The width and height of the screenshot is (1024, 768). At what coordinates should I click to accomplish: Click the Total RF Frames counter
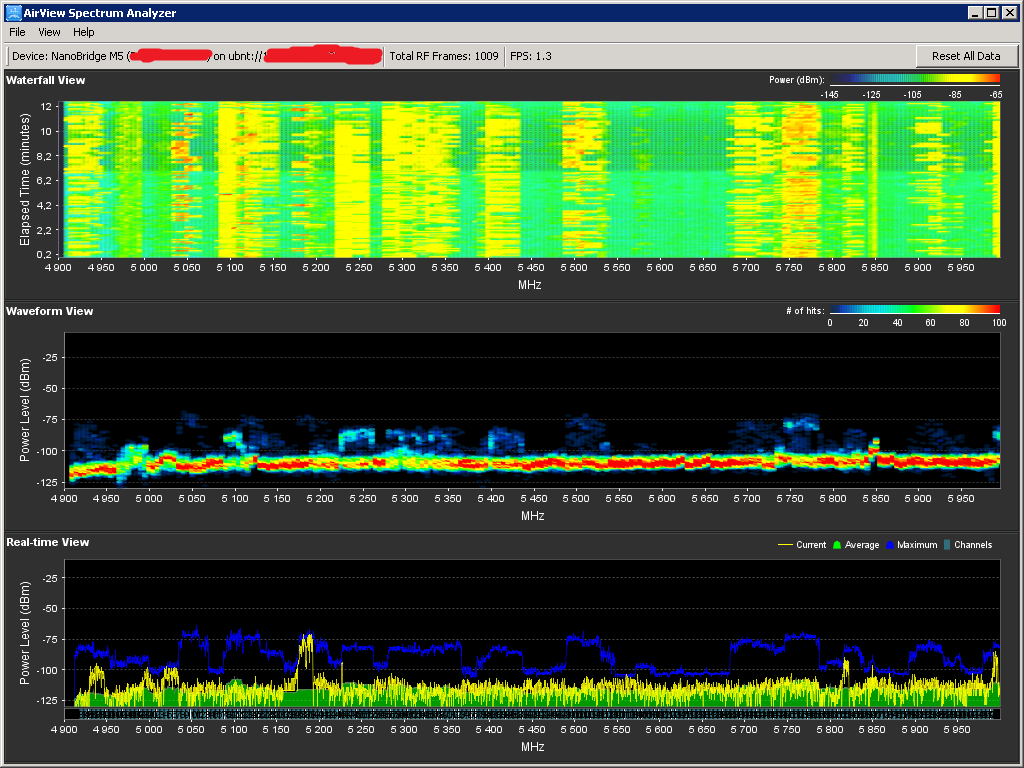pyautogui.click(x=443, y=56)
